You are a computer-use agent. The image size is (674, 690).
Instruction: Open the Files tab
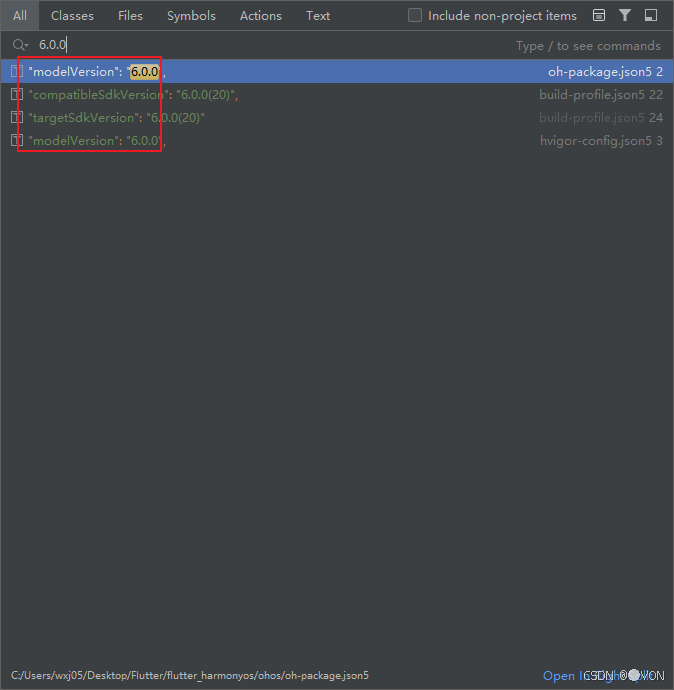130,16
